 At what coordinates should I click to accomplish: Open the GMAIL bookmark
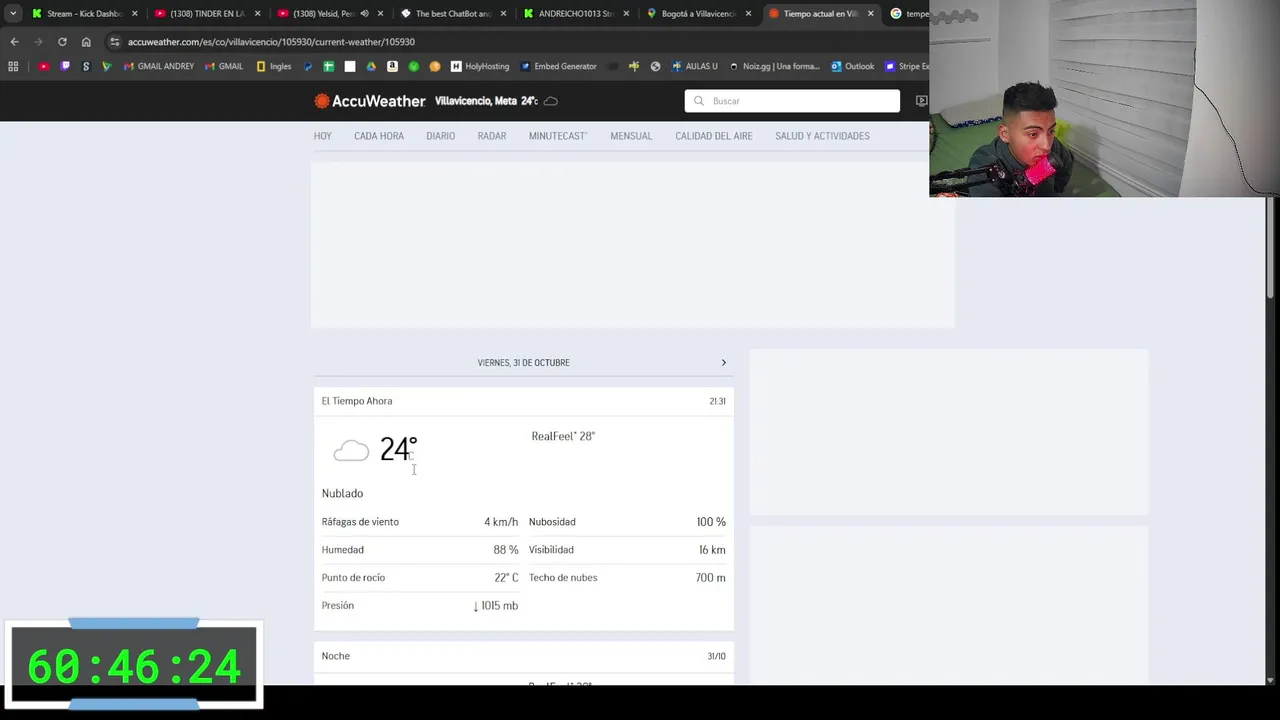pyautogui.click(x=224, y=66)
